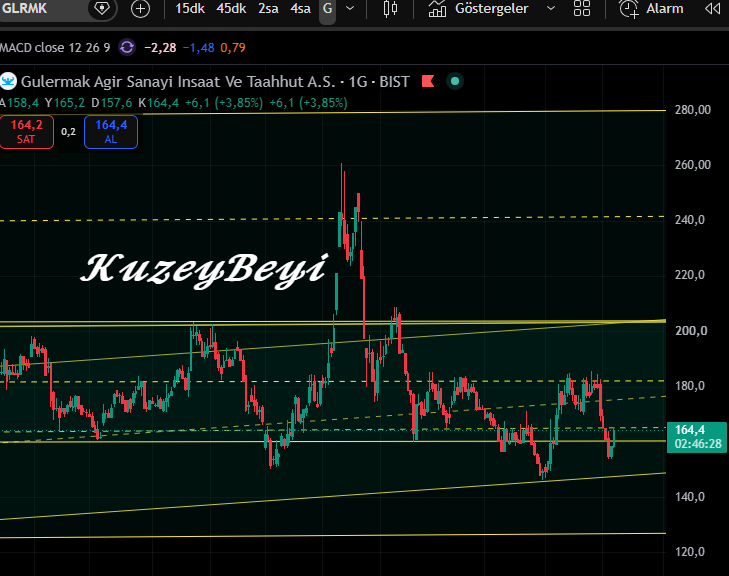The image size is (729, 576).
Task: Open the candlestick chart type selector
Action: [x=391, y=9]
